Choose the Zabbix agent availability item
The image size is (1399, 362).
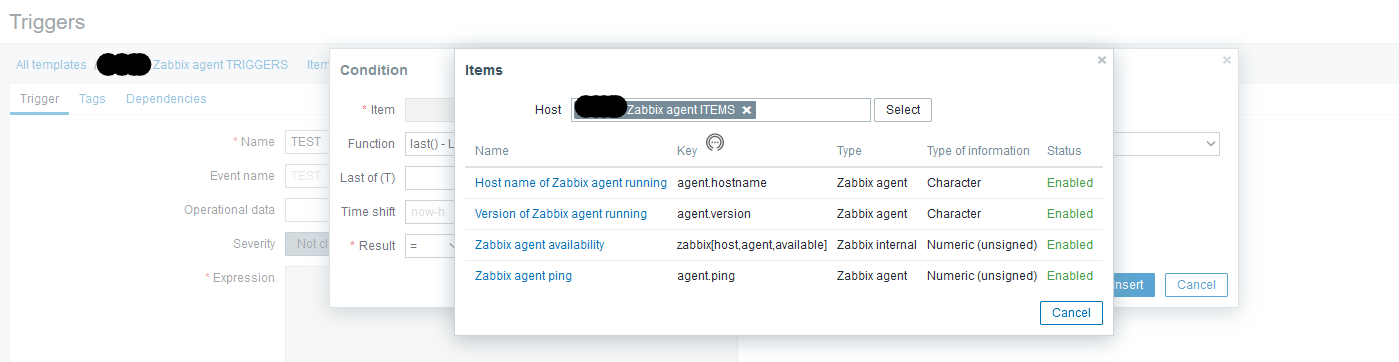click(x=540, y=245)
